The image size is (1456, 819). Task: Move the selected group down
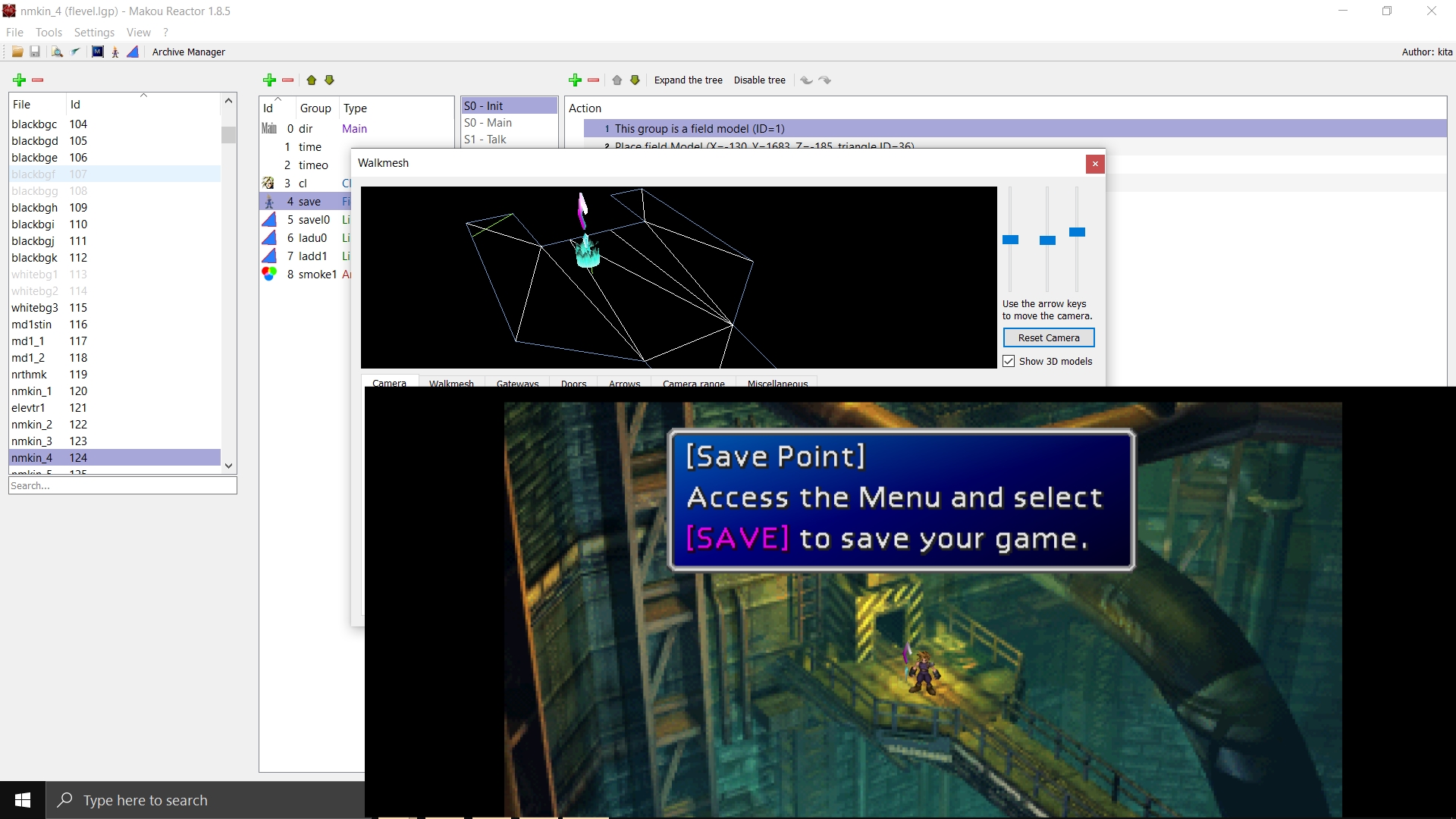point(330,80)
